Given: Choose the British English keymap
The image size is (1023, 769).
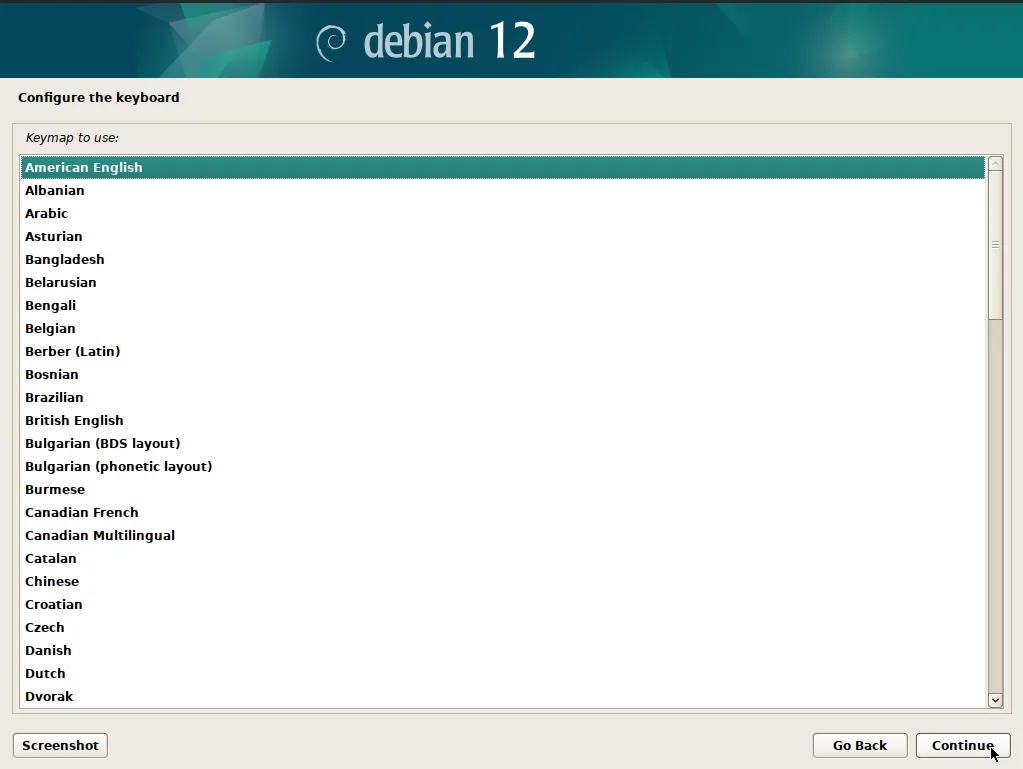Looking at the screenshot, I should (x=74, y=421).
